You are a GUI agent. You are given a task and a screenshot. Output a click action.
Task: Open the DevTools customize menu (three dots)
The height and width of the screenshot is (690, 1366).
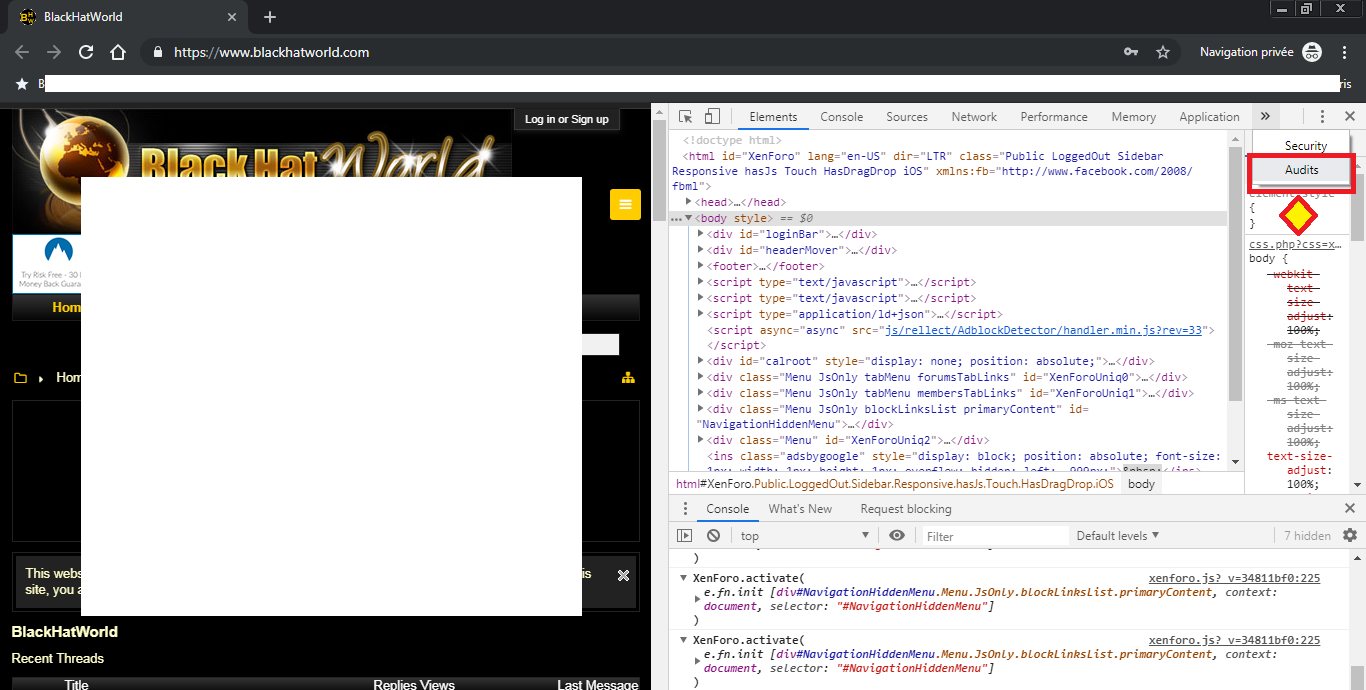(x=1322, y=117)
